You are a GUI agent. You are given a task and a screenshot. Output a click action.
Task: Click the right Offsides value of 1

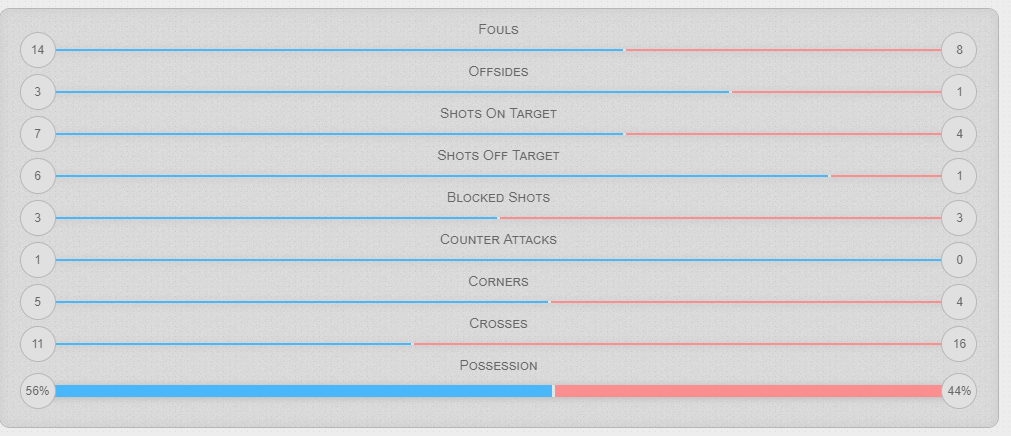pyautogui.click(x=959, y=92)
